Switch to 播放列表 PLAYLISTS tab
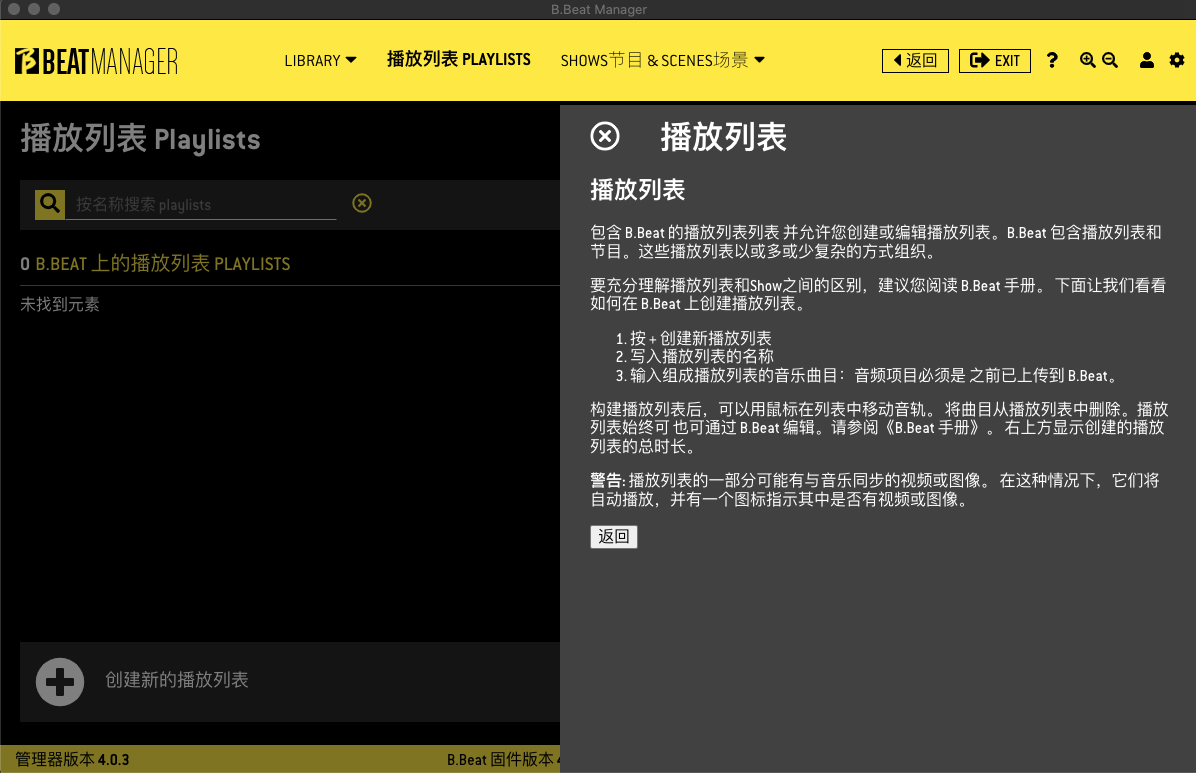The image size is (1196, 773). 458,60
